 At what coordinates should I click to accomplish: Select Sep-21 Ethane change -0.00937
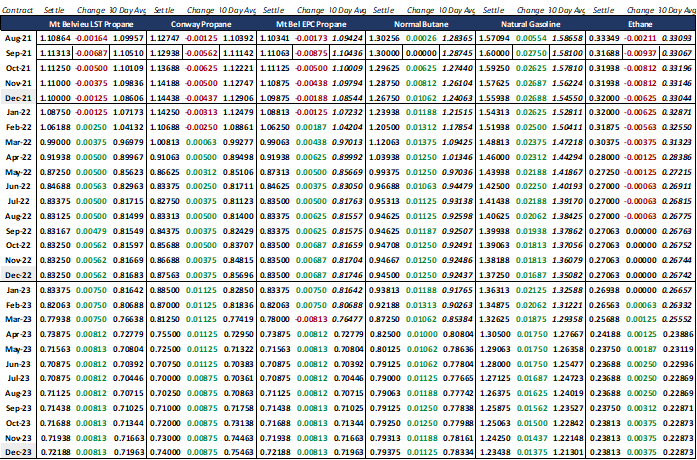(x=641, y=53)
